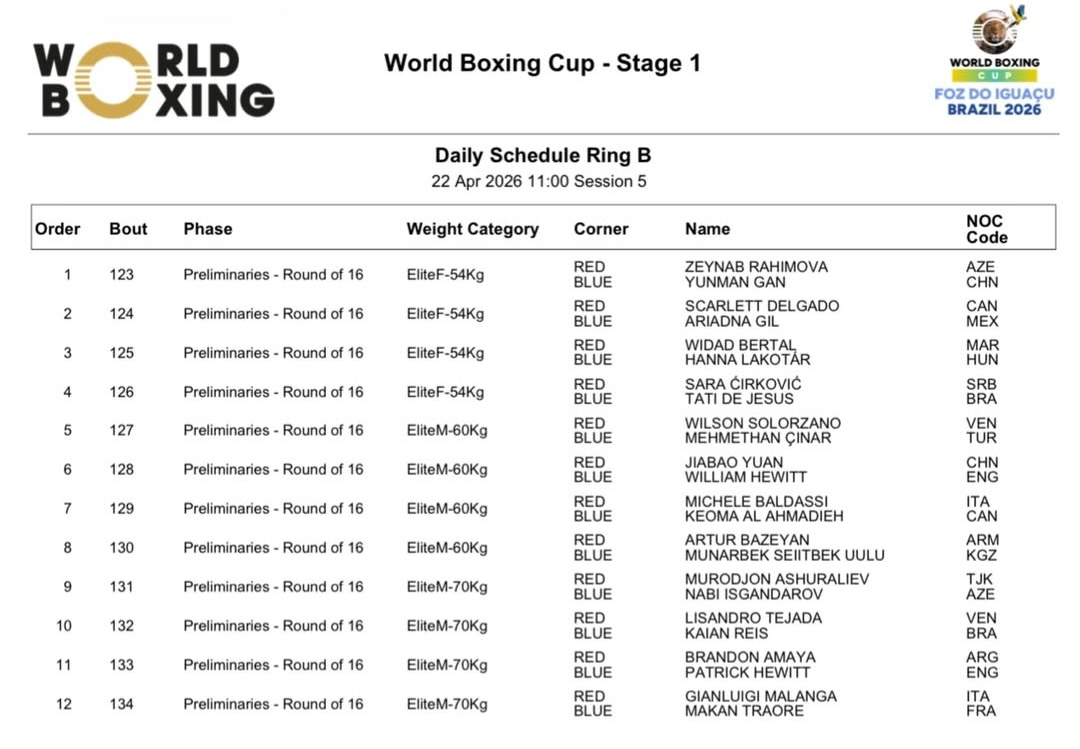Image resolution: width=1080 pixels, height=749 pixels.
Task: Select boxer Scarlett Delgado's name
Action: click(762, 306)
